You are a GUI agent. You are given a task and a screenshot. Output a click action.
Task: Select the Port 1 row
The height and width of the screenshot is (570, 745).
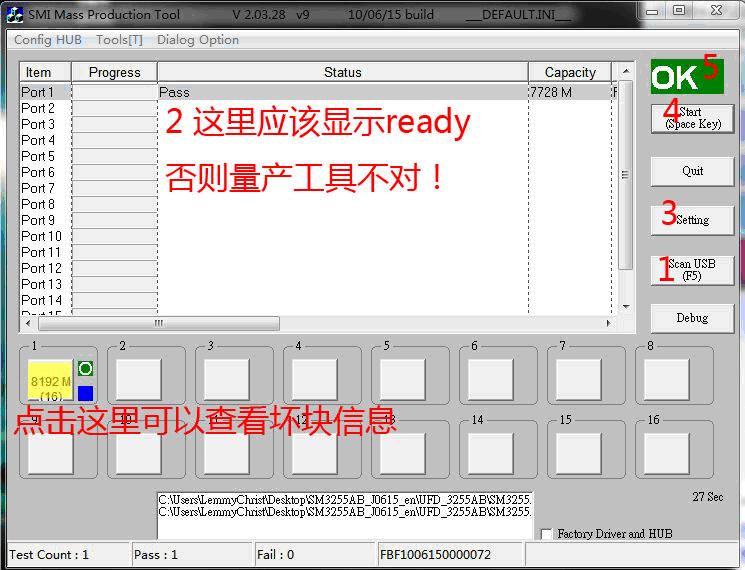pyautogui.click(x=318, y=92)
